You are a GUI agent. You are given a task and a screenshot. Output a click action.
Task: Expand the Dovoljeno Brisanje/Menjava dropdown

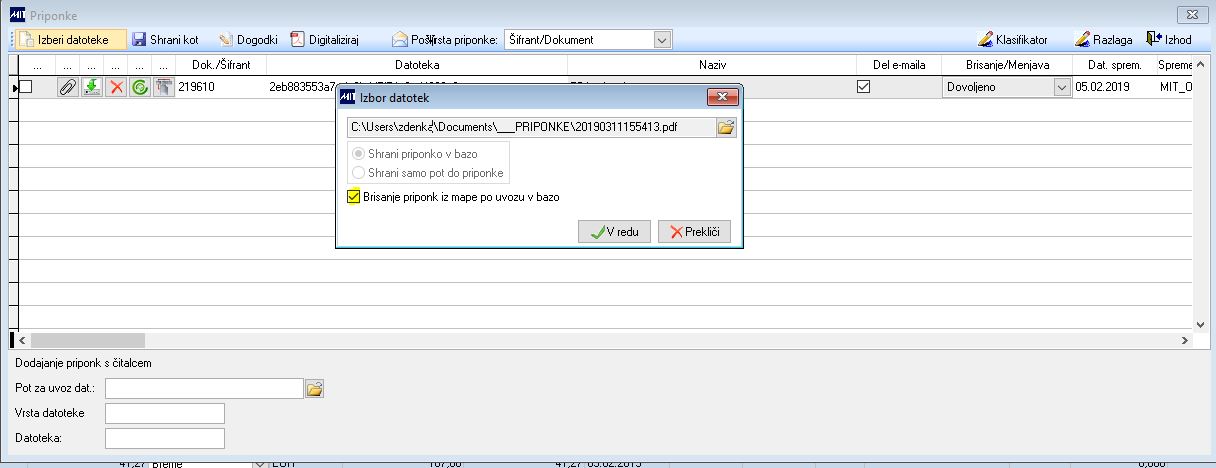tap(1062, 87)
